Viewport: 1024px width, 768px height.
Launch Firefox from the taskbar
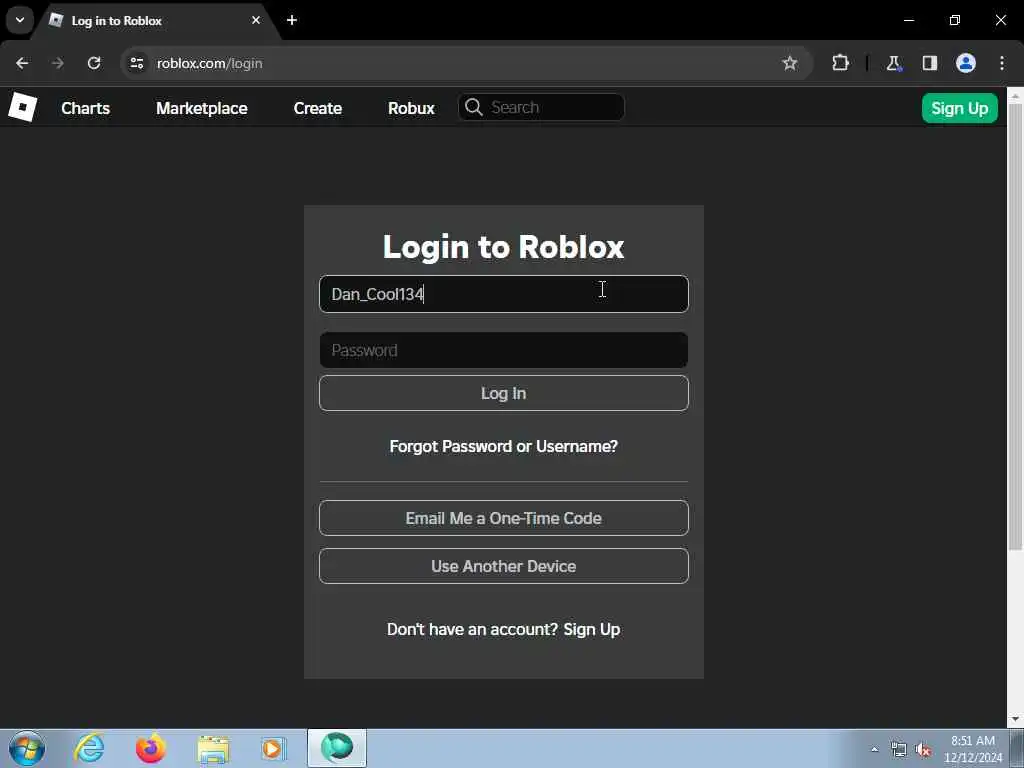(x=150, y=748)
